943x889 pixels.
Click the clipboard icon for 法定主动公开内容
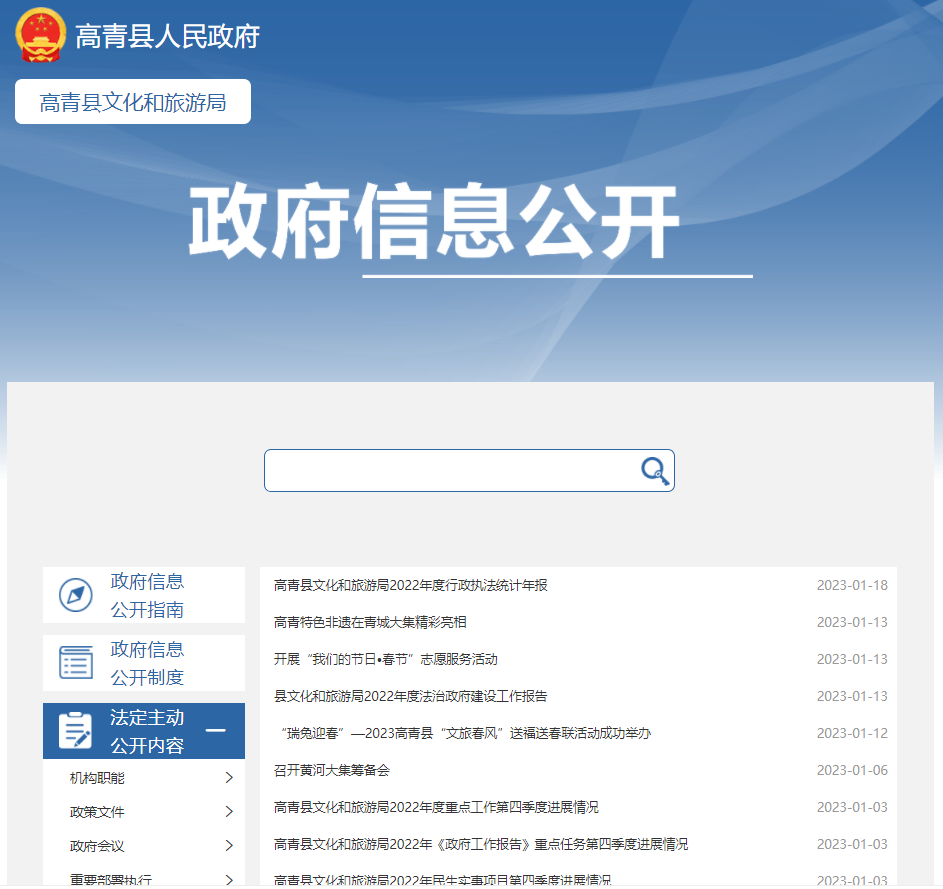(75, 731)
